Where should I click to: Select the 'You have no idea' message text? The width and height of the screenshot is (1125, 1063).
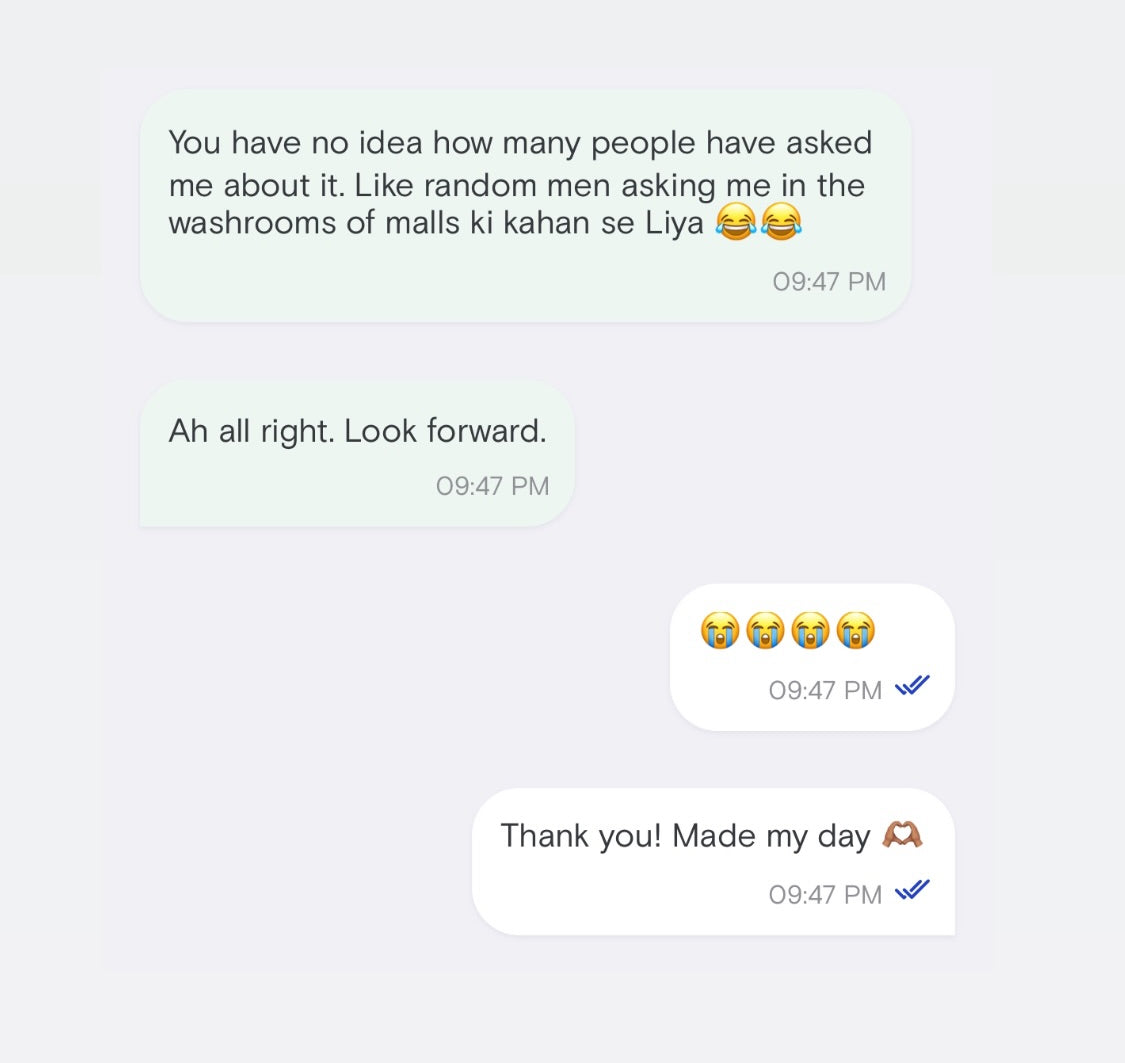pos(519,184)
